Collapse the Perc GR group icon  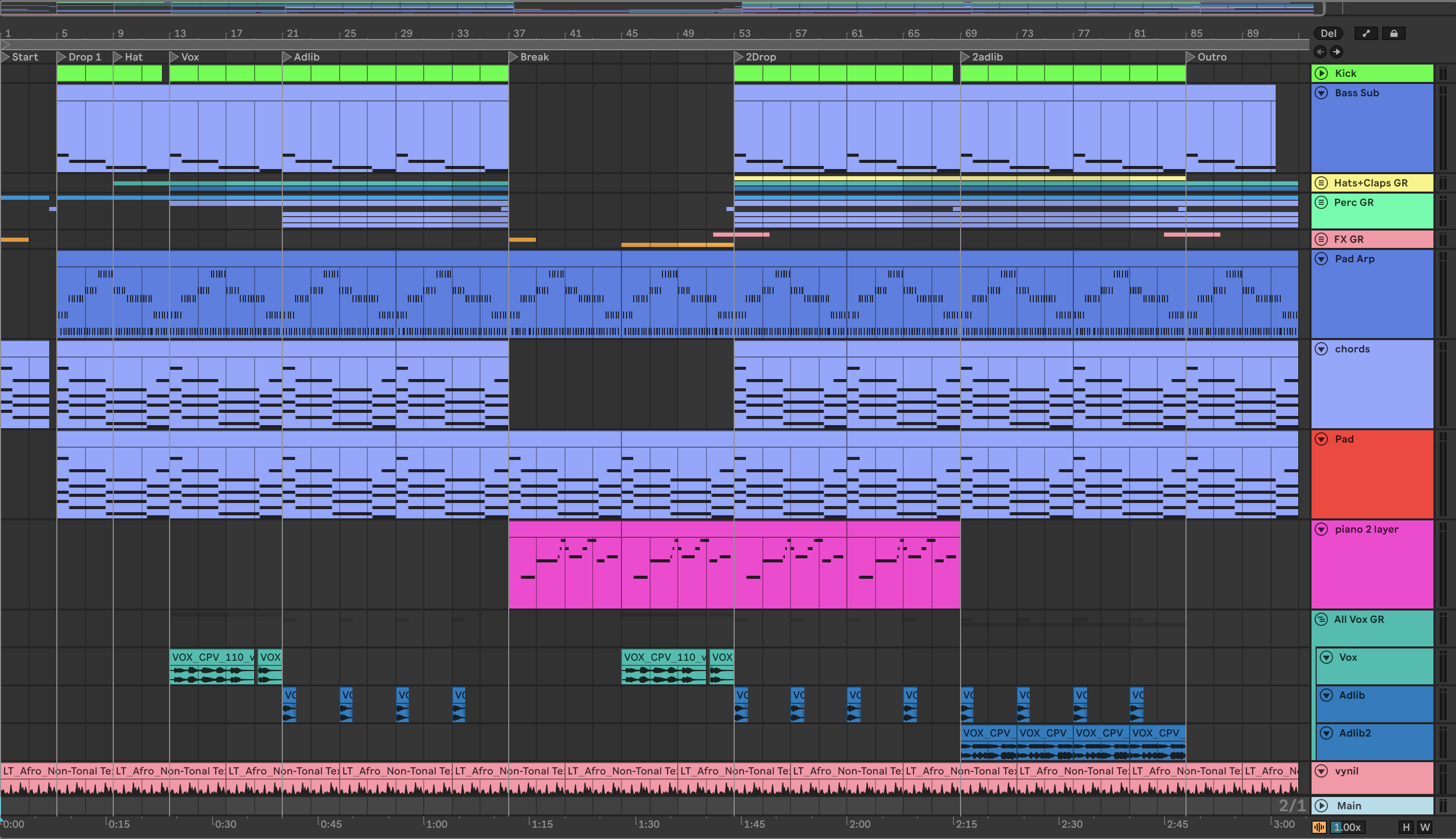pyautogui.click(x=1321, y=202)
